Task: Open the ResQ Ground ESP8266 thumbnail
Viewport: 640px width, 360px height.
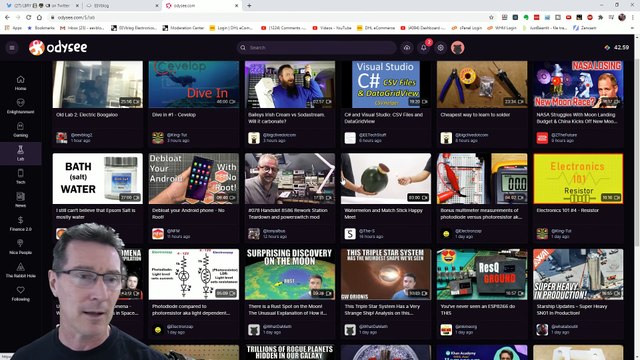Action: [482, 274]
